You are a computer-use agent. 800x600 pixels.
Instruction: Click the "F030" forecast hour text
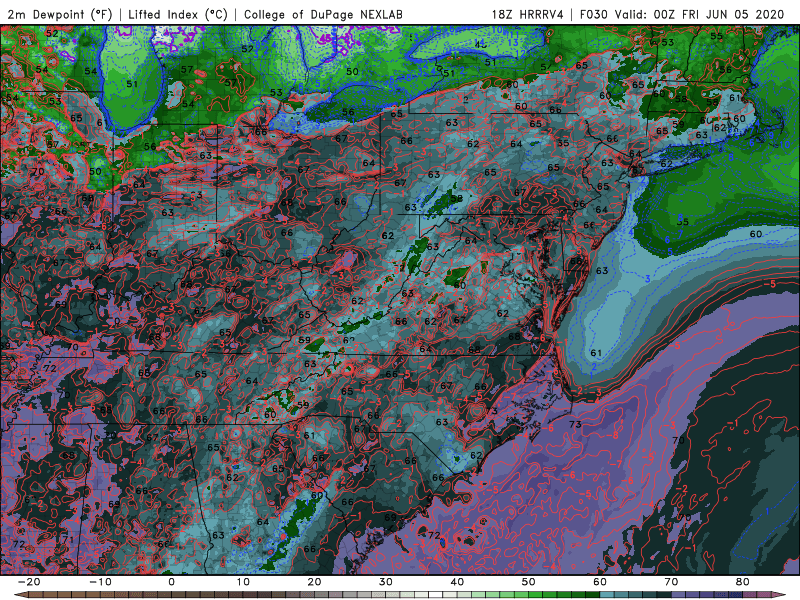[x=594, y=14]
